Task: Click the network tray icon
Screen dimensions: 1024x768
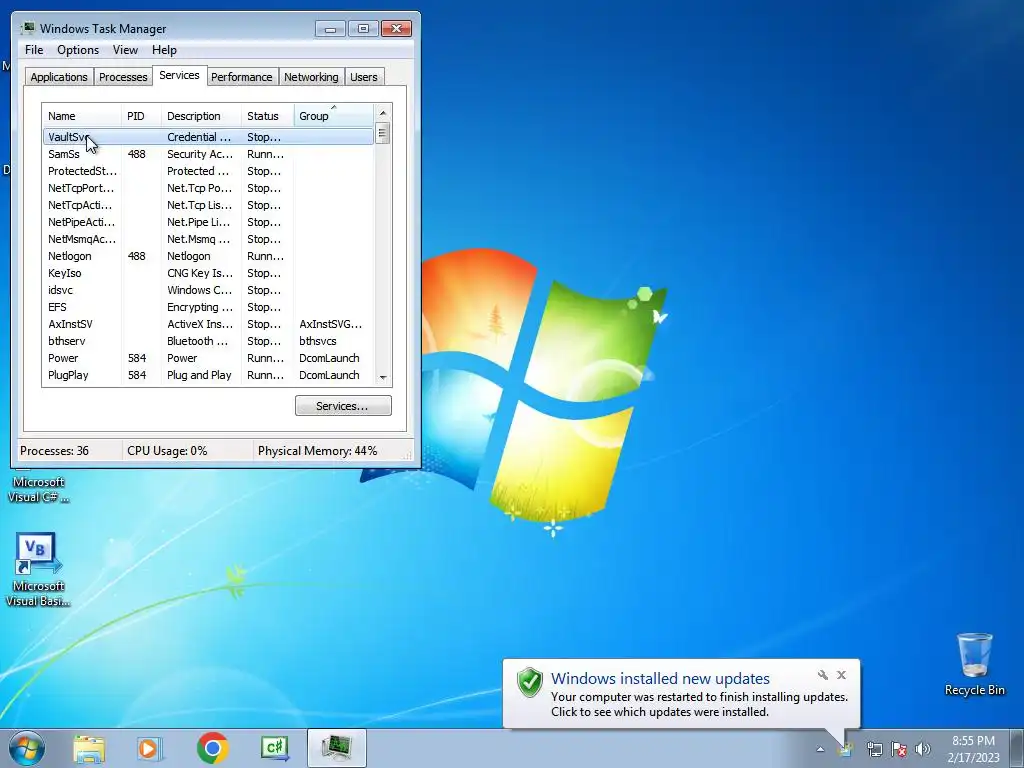Action: tap(874, 749)
